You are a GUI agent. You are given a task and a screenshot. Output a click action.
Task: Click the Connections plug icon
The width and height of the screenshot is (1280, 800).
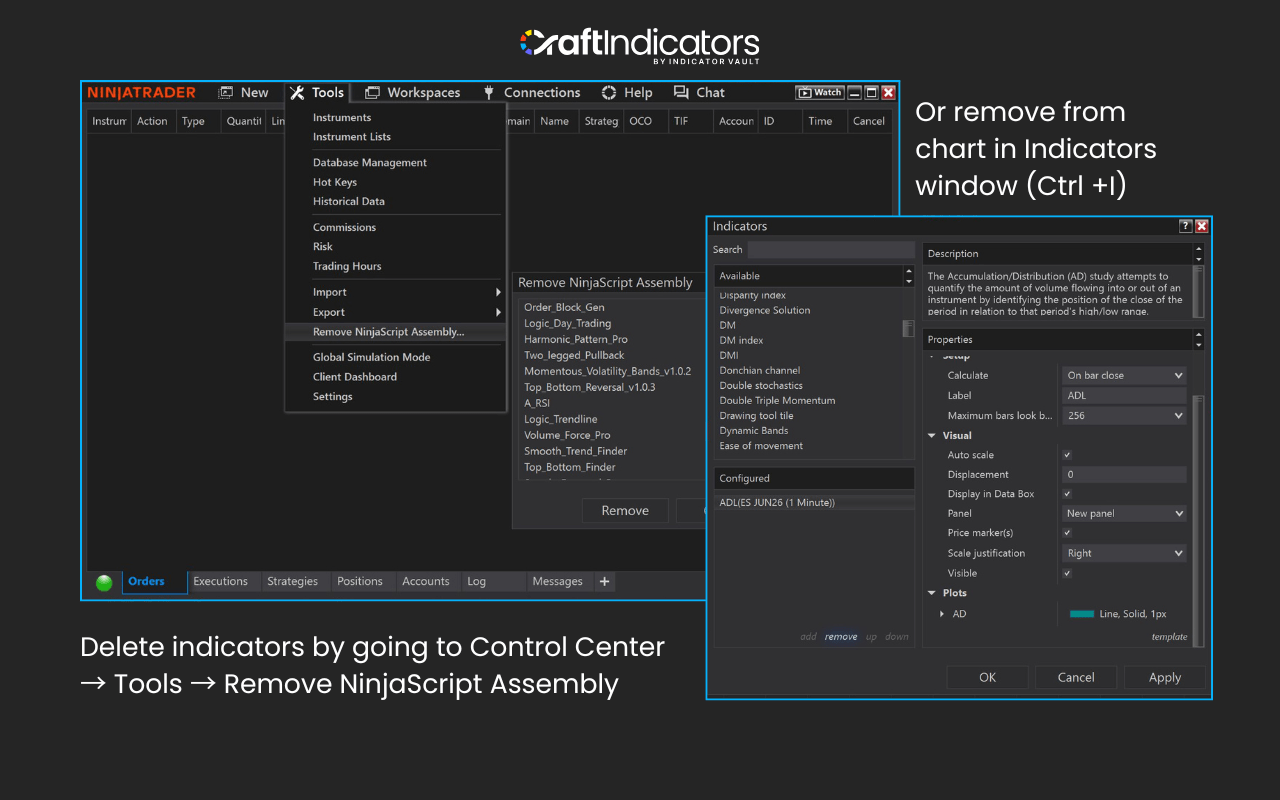click(x=489, y=92)
